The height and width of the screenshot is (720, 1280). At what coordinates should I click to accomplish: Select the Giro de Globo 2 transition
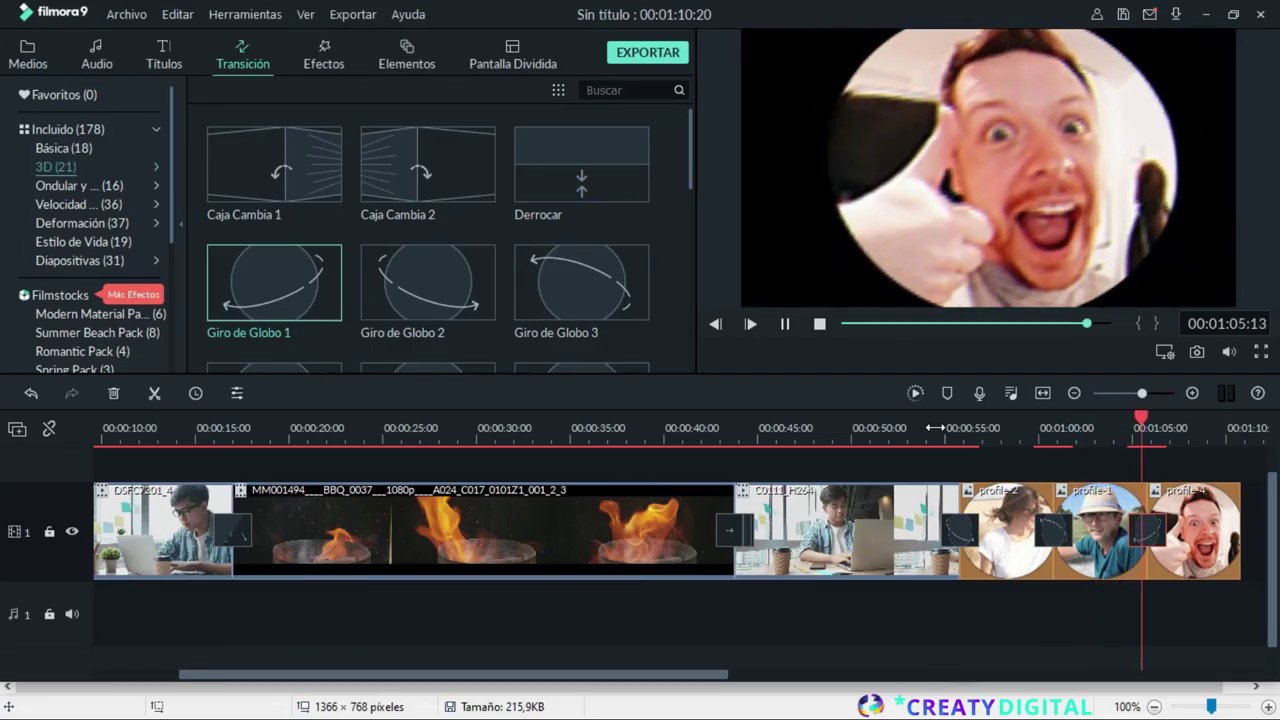click(428, 283)
